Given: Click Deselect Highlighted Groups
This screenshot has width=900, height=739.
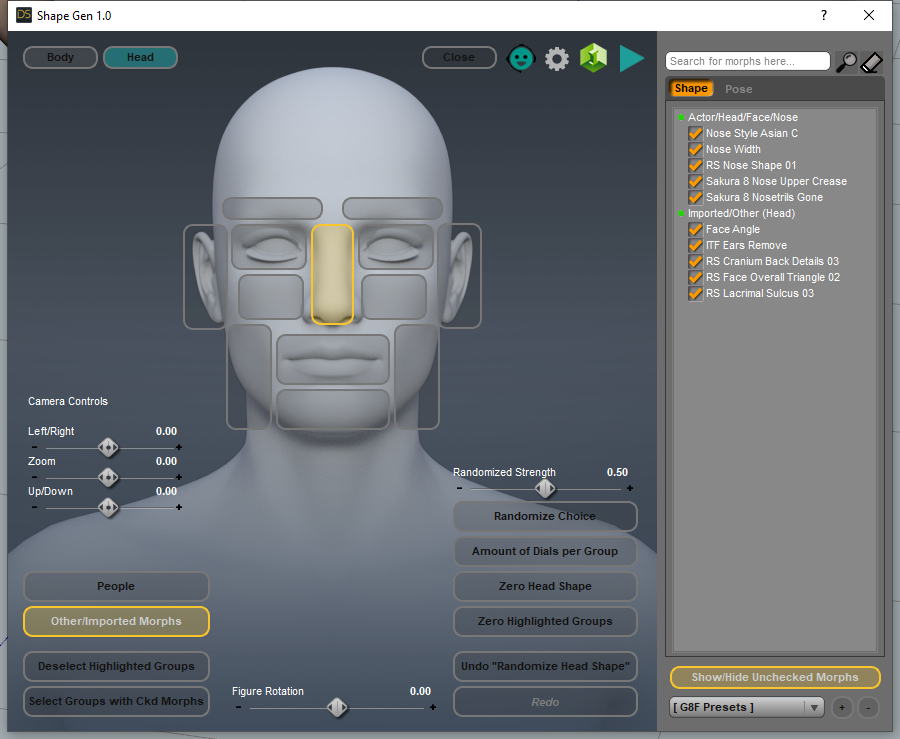Looking at the screenshot, I should (x=116, y=666).
